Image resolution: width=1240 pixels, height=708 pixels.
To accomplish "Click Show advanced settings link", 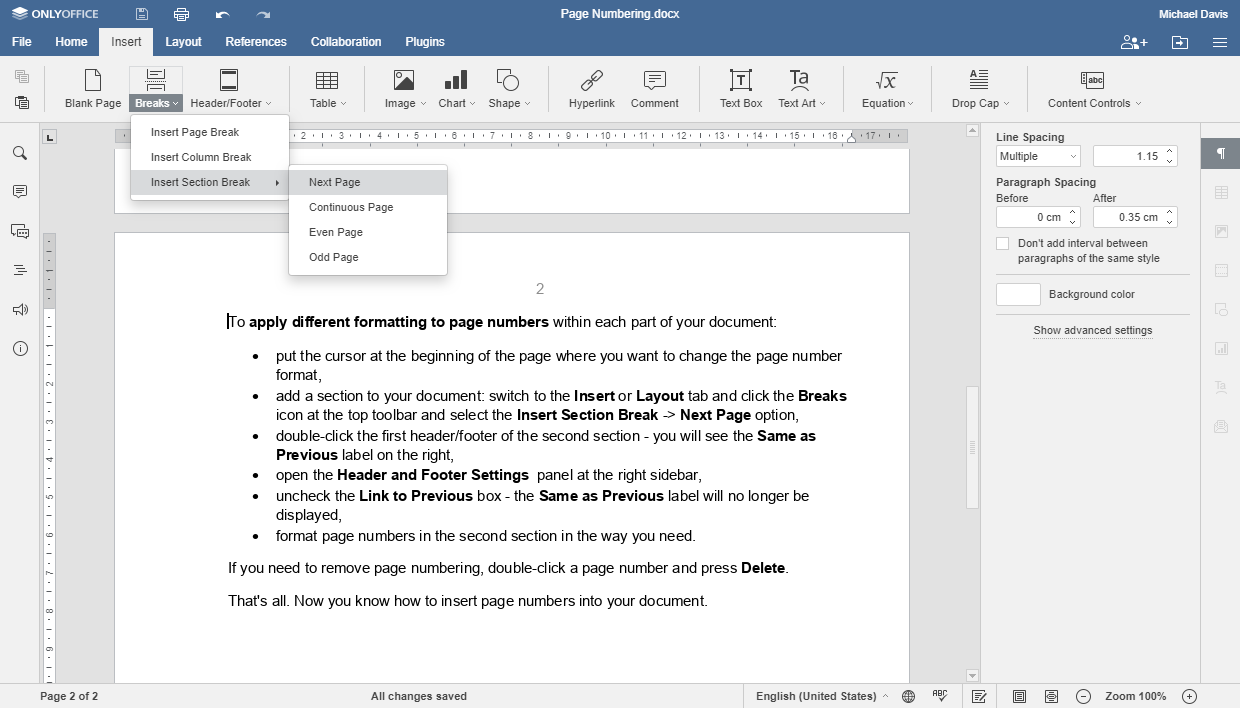I will click(x=1093, y=330).
